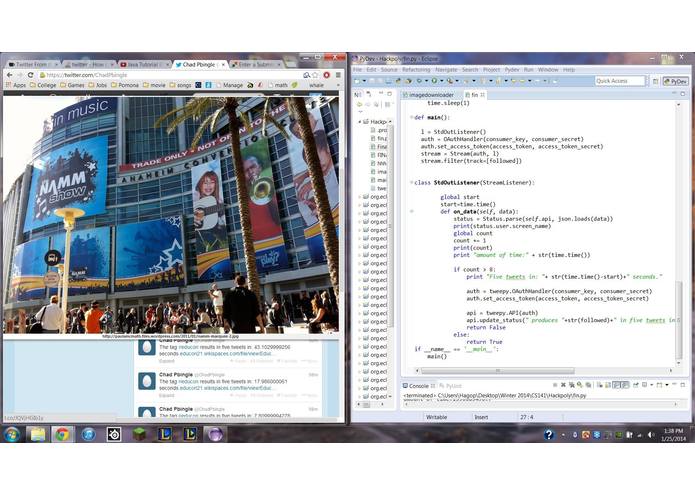695x494 pixels.
Task: Open iTunes from the taskbar
Action: [x=88, y=434]
